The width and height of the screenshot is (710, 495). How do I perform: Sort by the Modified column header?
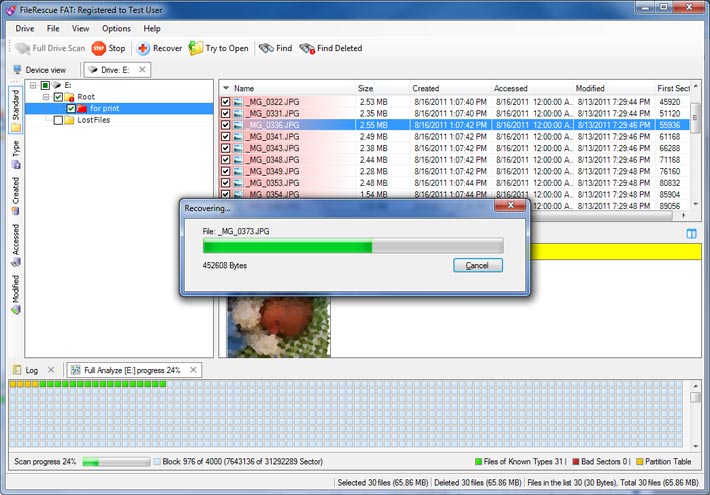click(x=614, y=88)
